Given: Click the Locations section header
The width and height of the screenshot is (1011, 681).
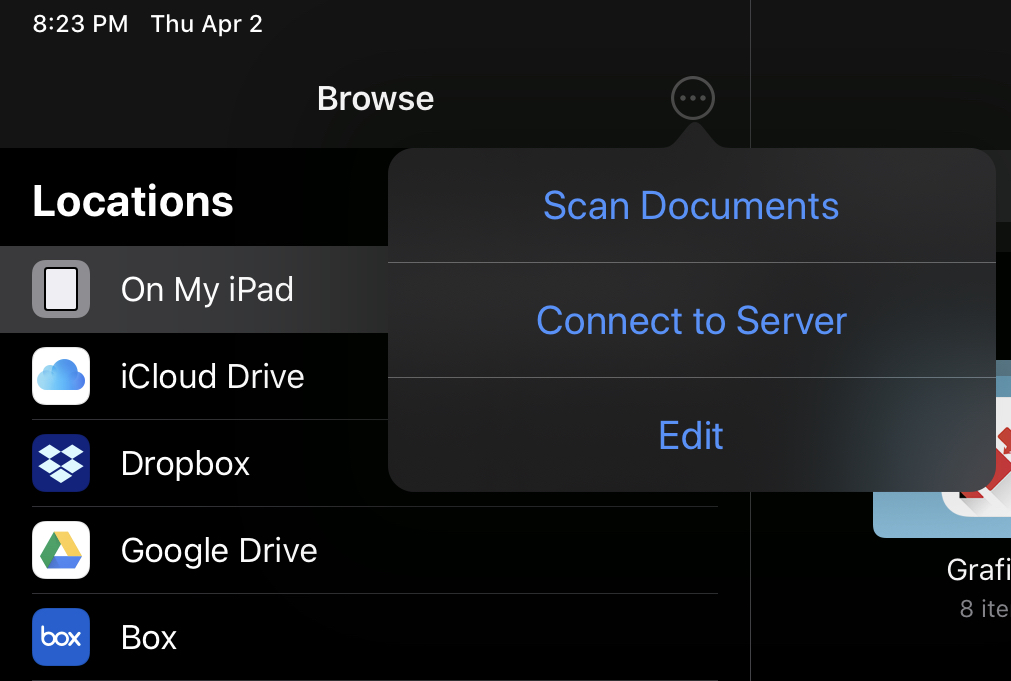Looking at the screenshot, I should [x=133, y=201].
